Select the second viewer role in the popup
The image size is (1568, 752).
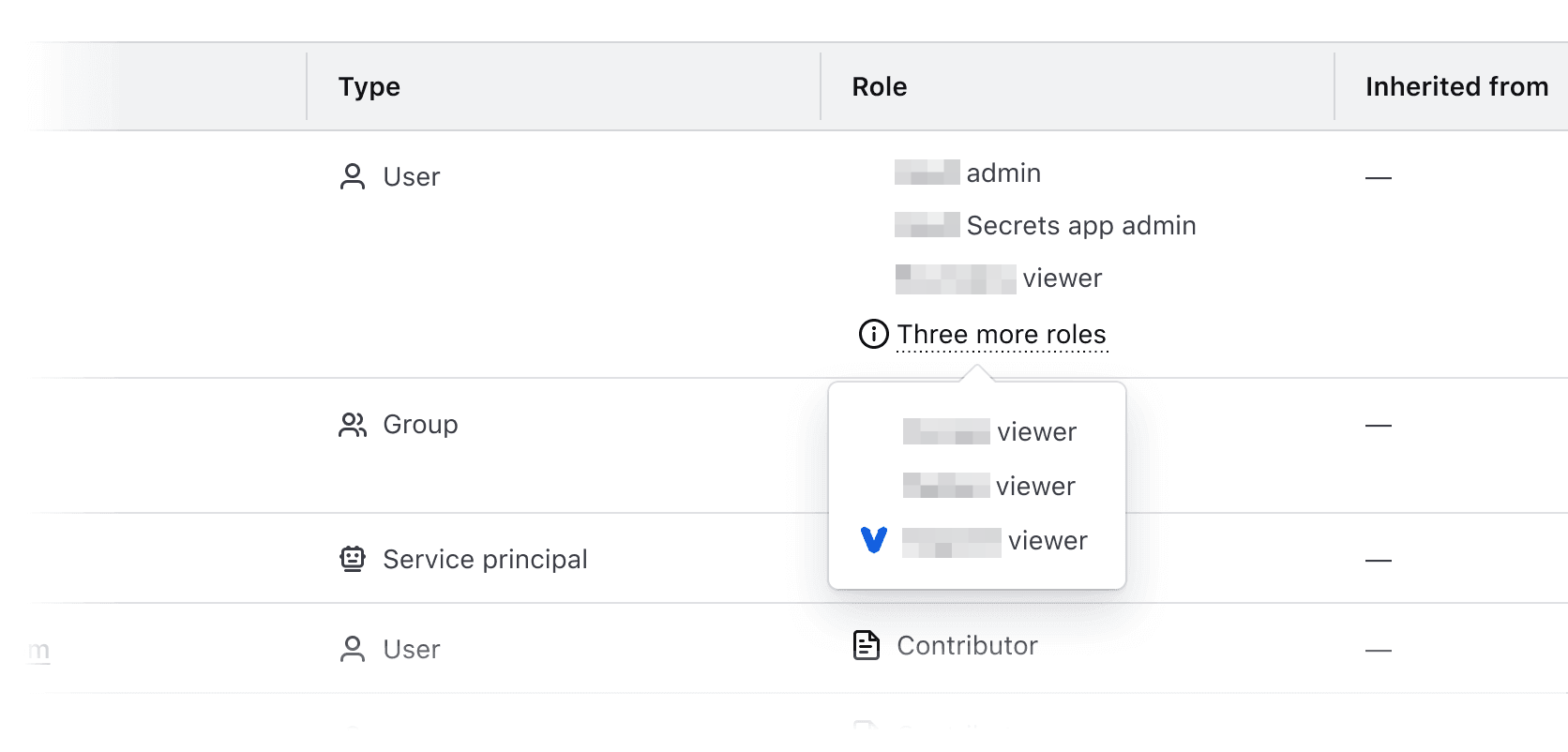point(988,486)
